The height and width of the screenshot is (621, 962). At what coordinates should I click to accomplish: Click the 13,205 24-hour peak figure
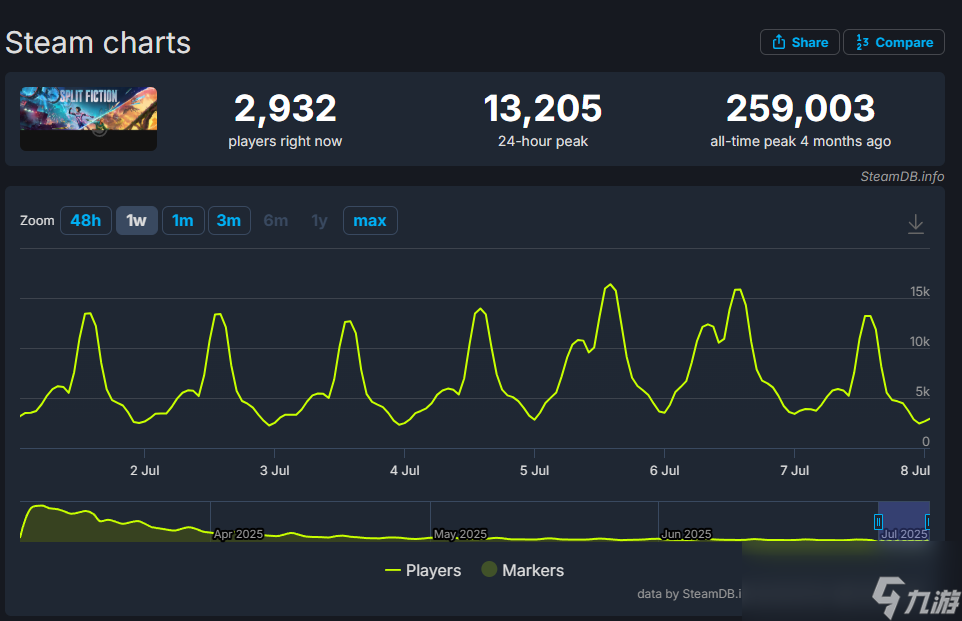click(x=543, y=109)
